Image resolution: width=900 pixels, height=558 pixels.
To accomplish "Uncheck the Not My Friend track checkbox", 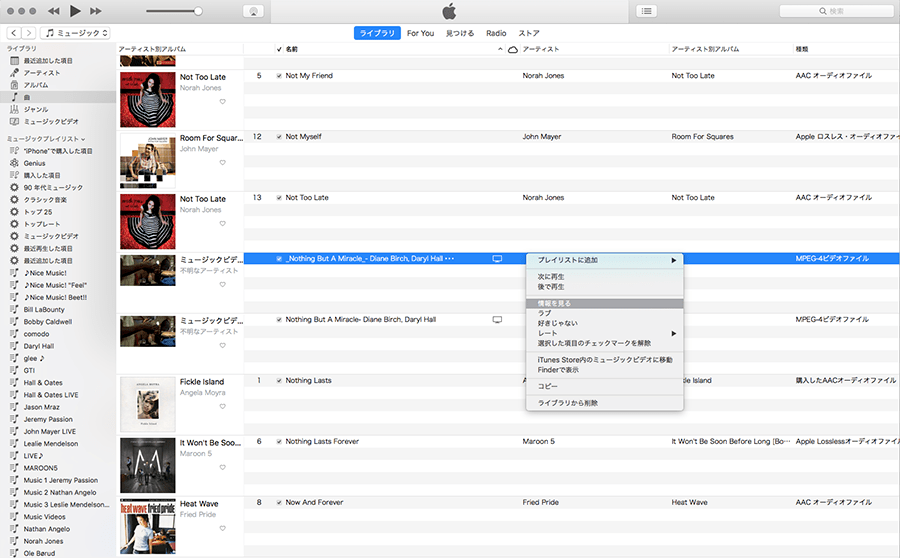I will pos(279,76).
